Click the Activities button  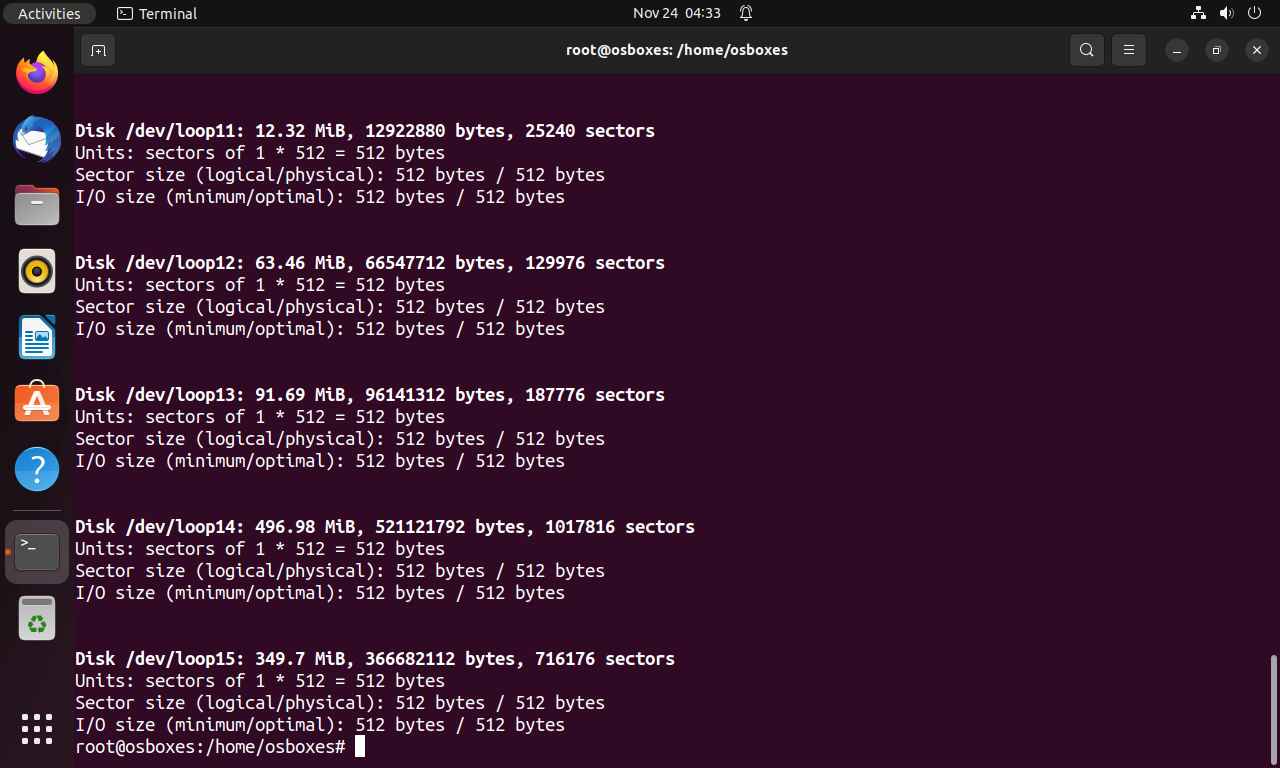49,13
